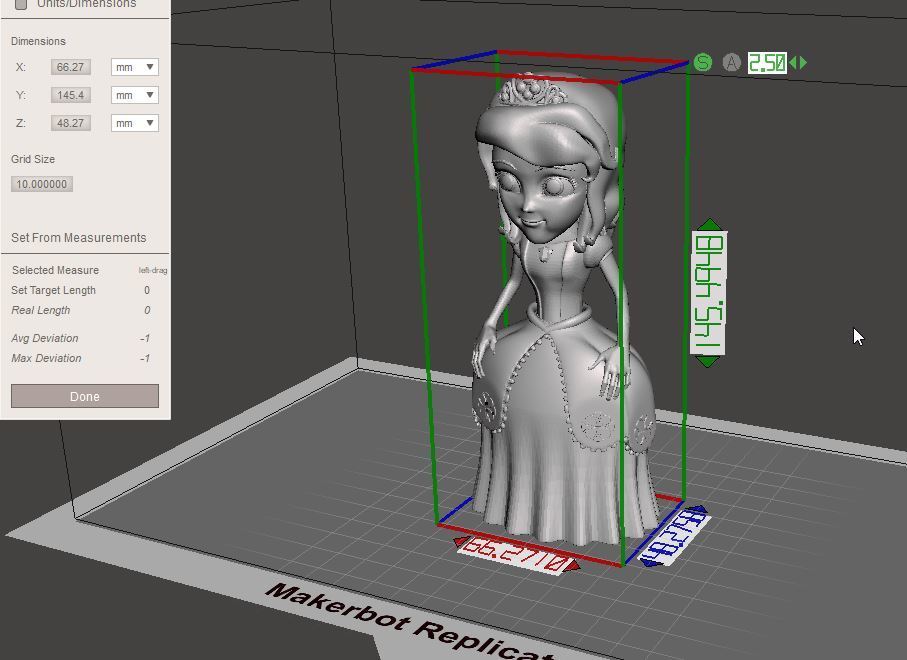Toggle the Units/Dimensions panel icon
Viewport: 907px width, 660px height.
pos(21,4)
